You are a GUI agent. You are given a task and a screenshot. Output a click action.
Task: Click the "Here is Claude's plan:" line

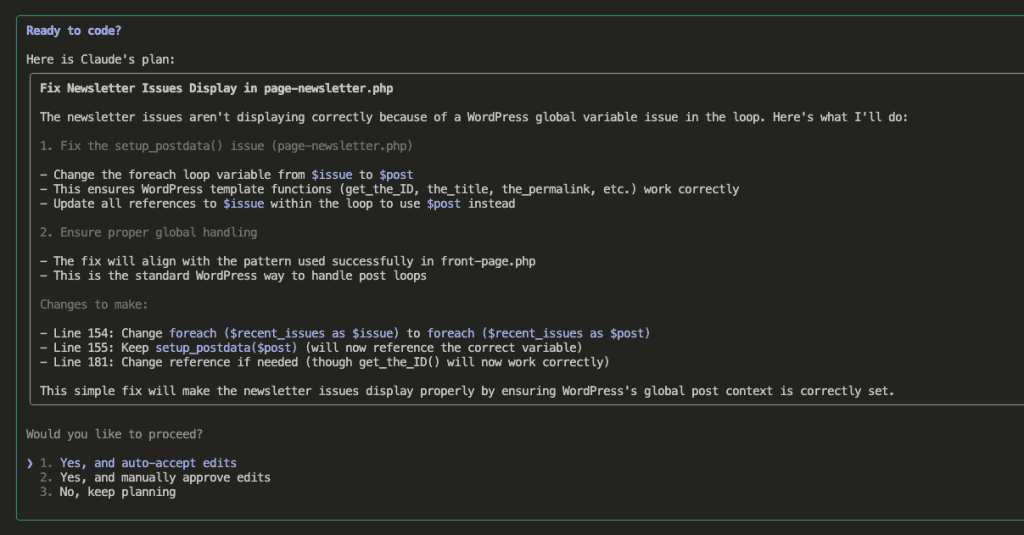coord(101,59)
